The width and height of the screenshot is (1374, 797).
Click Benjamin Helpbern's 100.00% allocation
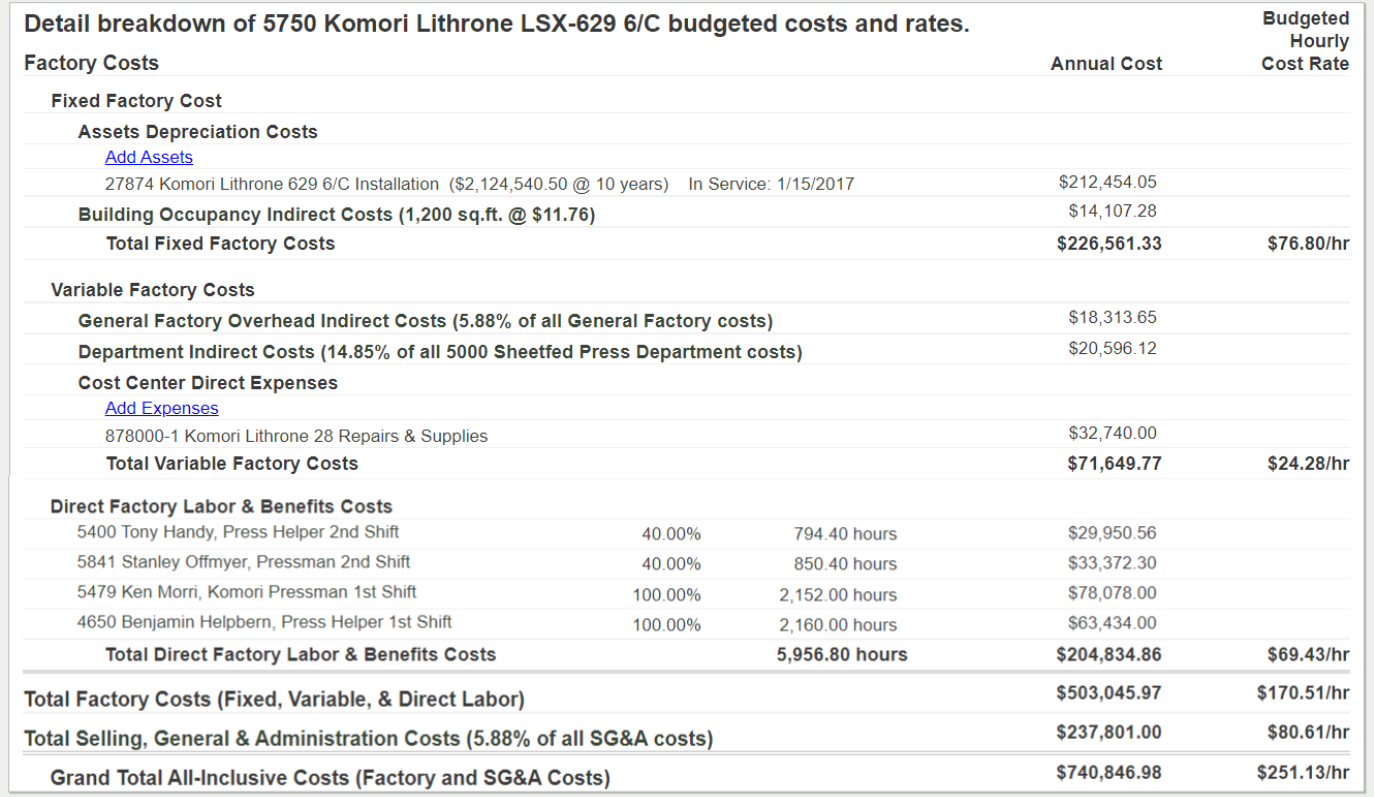[667, 625]
